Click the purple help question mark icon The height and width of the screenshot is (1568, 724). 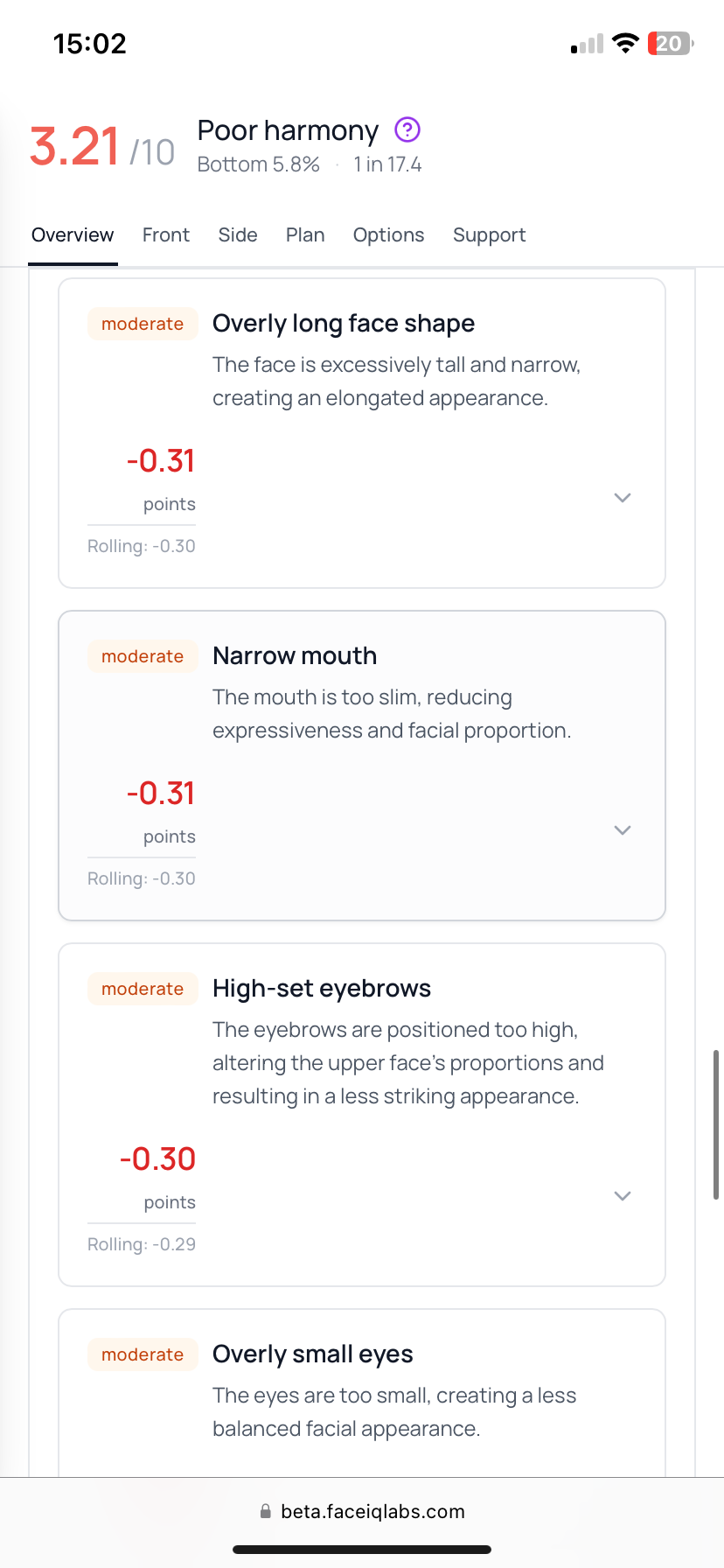(x=407, y=130)
